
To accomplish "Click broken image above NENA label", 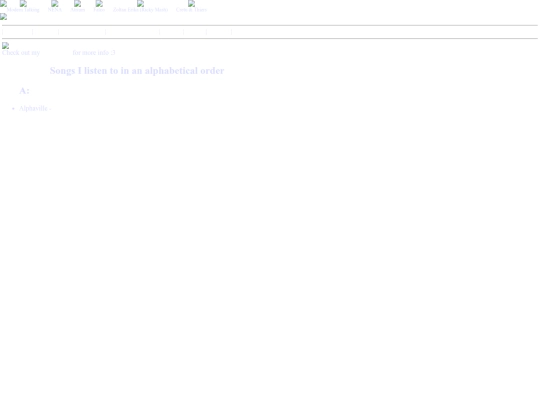I will point(55,3).
